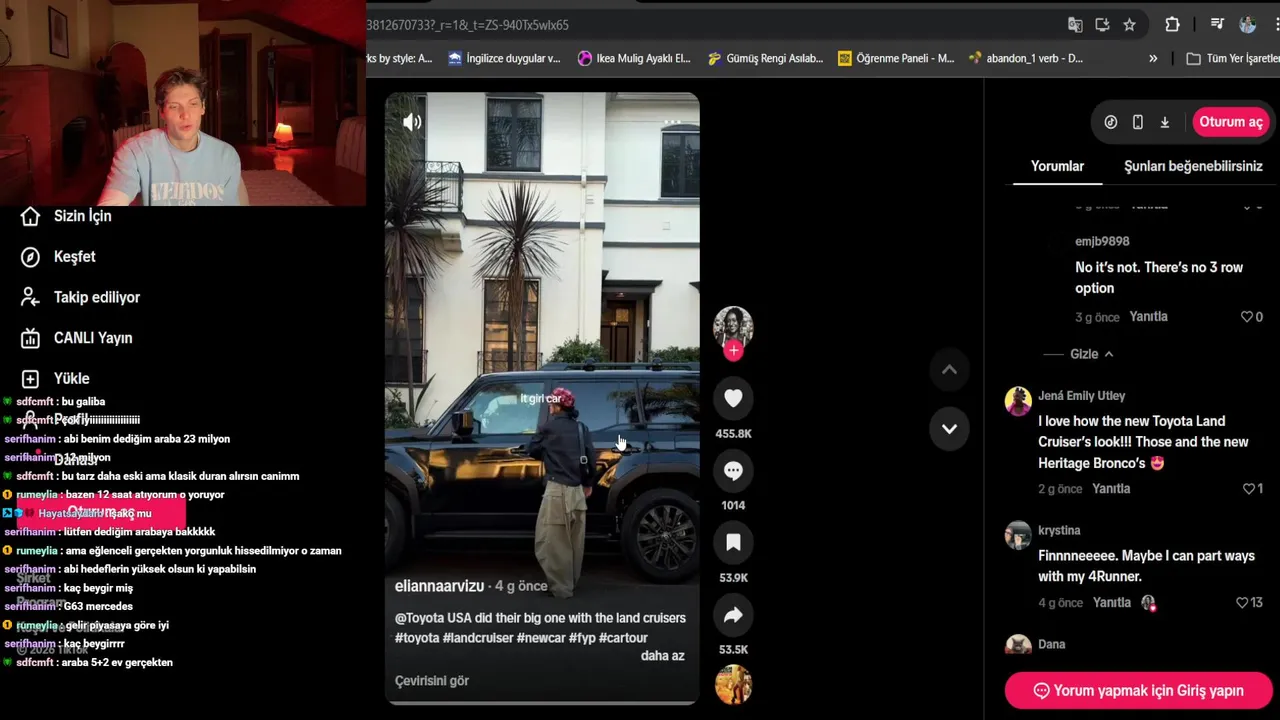Share the video with the arrow icon
This screenshot has height=720, width=1280.
point(733,615)
